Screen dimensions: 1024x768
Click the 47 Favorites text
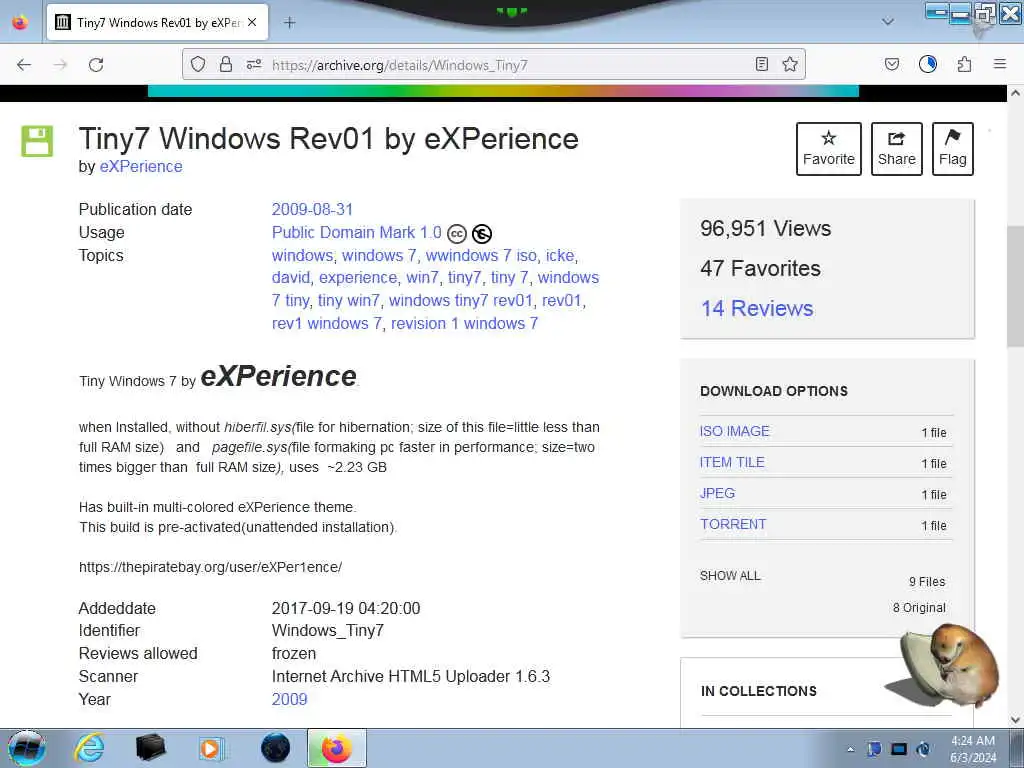click(x=760, y=268)
